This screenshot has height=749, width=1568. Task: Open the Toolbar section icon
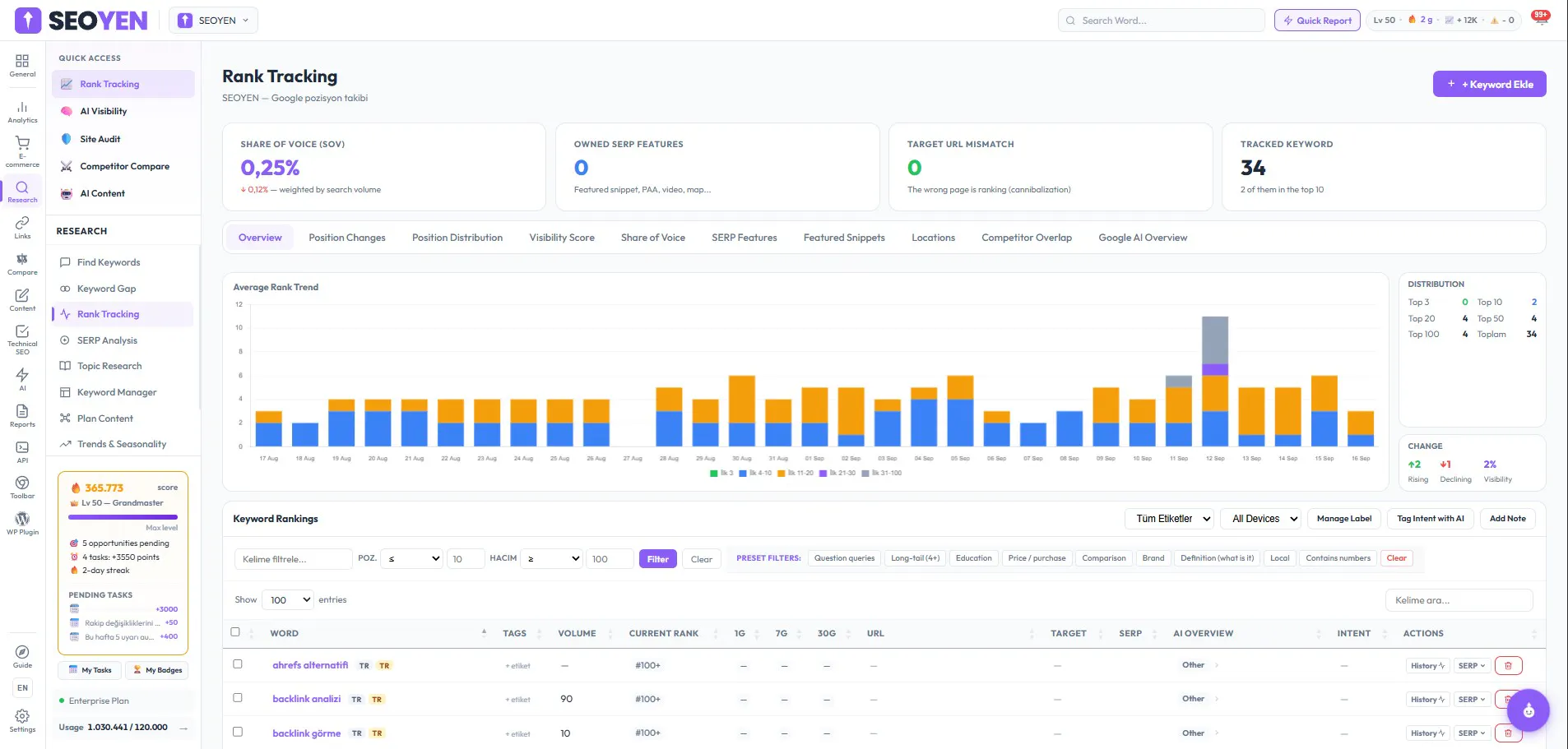[22, 487]
